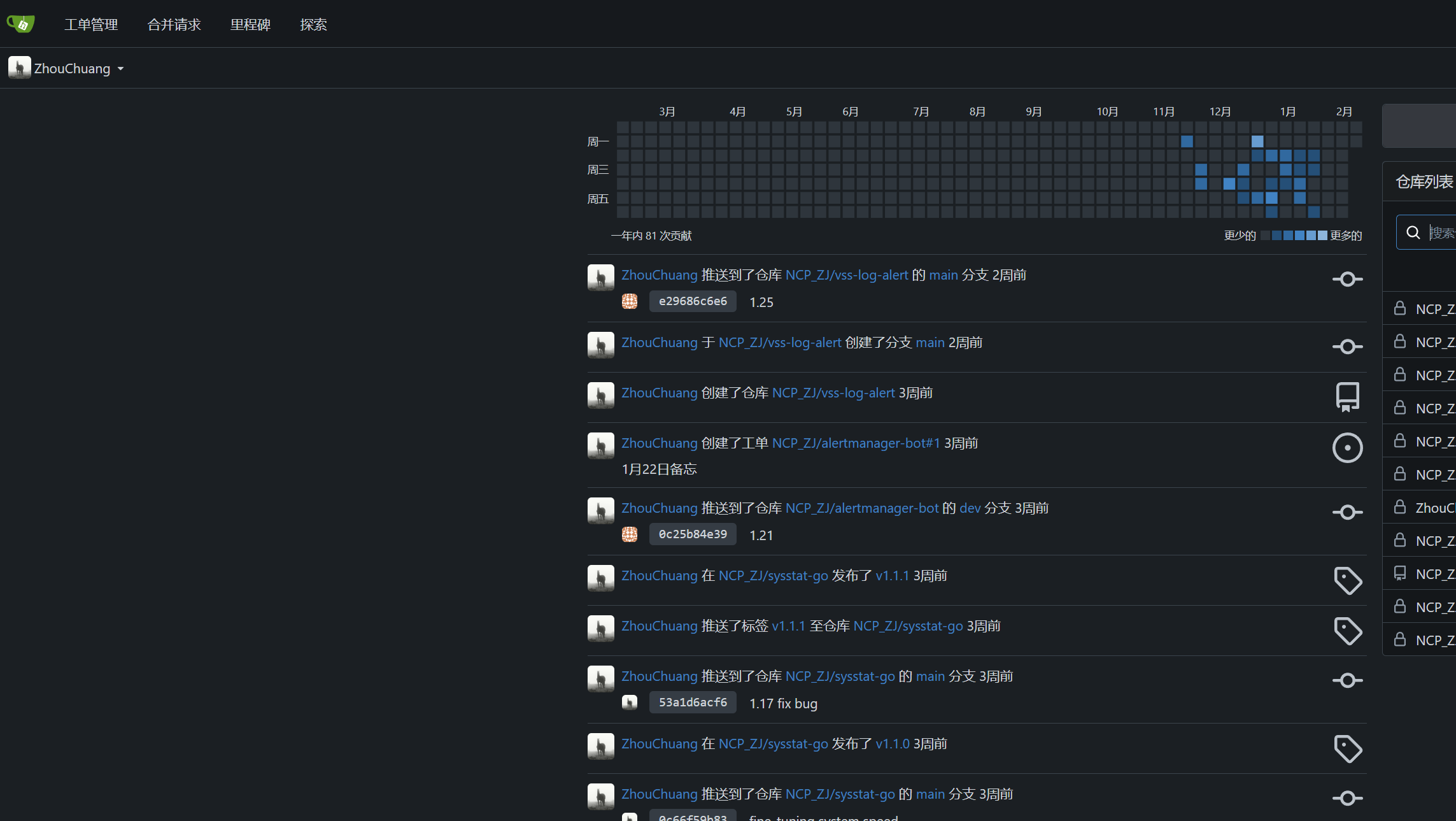Click commit icon beside alertmanager-bot dev push
This screenshot has width=1456, height=821.
[x=1347, y=512]
